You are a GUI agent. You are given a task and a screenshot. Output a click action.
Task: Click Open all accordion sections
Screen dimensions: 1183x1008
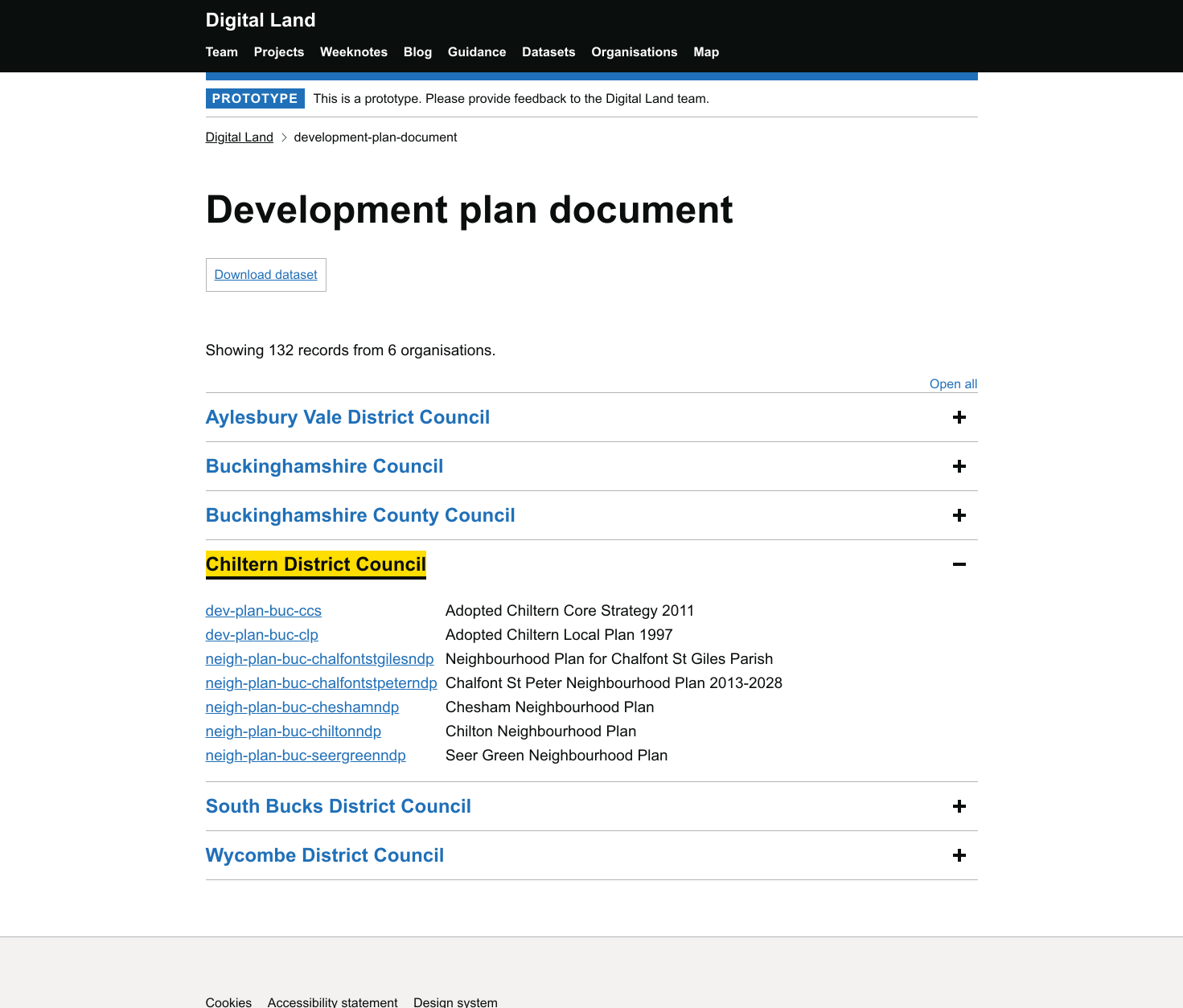tap(953, 384)
